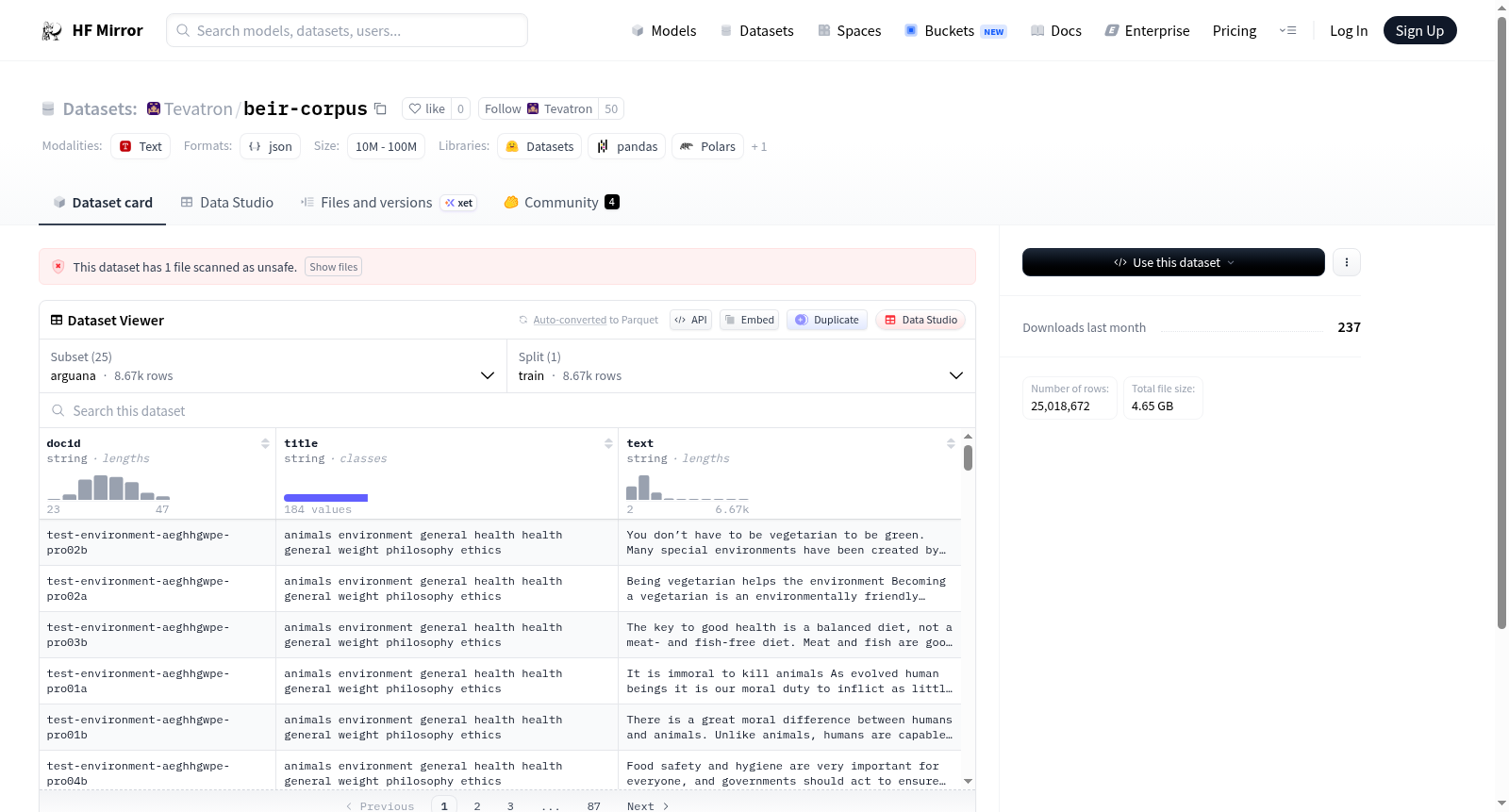Screen dimensions: 1509x812
Task: Click the Dataset Viewer table icon
Action: [57, 321]
